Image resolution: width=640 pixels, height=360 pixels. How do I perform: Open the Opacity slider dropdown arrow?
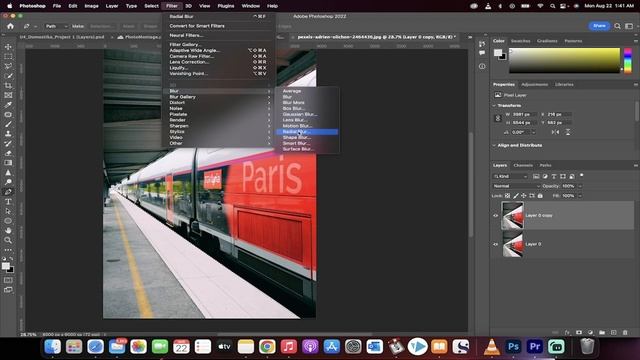pos(580,186)
